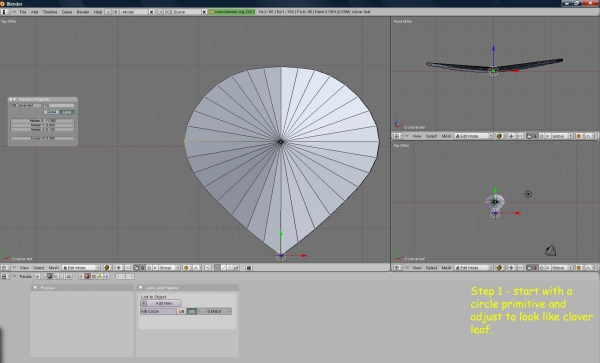The image size is (600, 363).
Task: Toggle 3D transform manipulator hand icon in main viewport
Action: (x=137, y=268)
